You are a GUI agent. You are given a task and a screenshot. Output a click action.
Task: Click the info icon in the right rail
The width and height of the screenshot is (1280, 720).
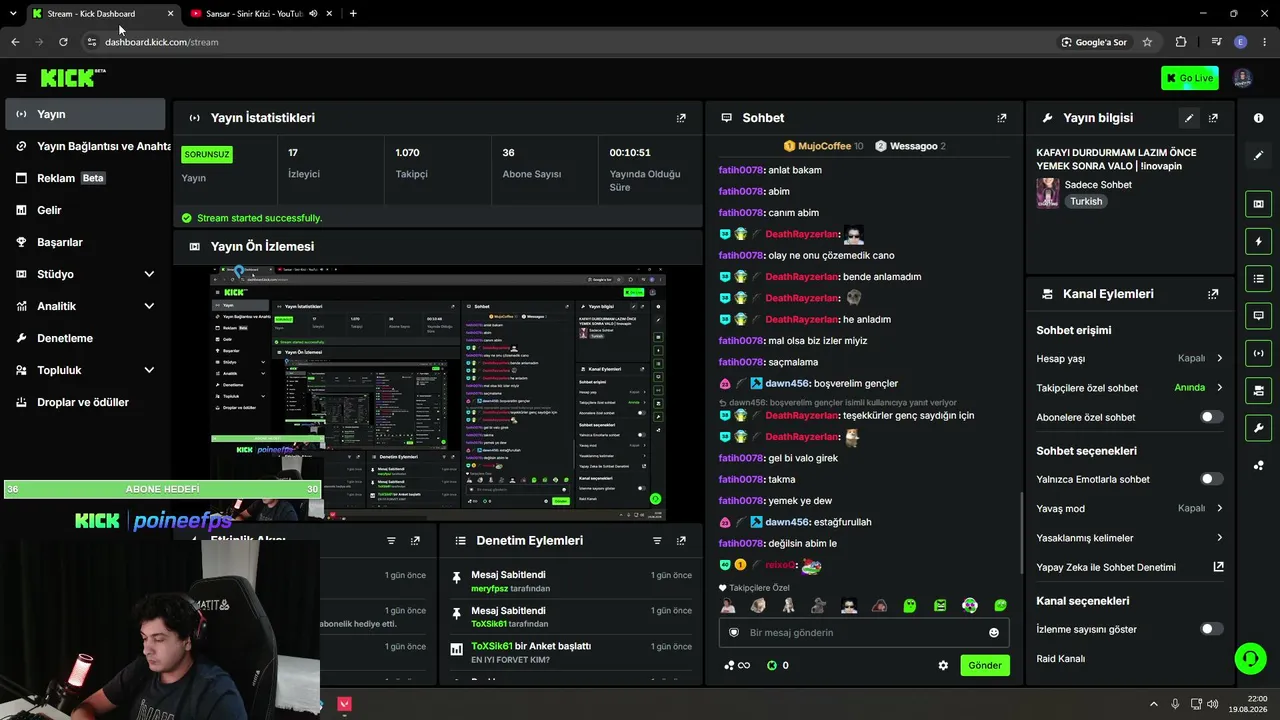click(1258, 118)
